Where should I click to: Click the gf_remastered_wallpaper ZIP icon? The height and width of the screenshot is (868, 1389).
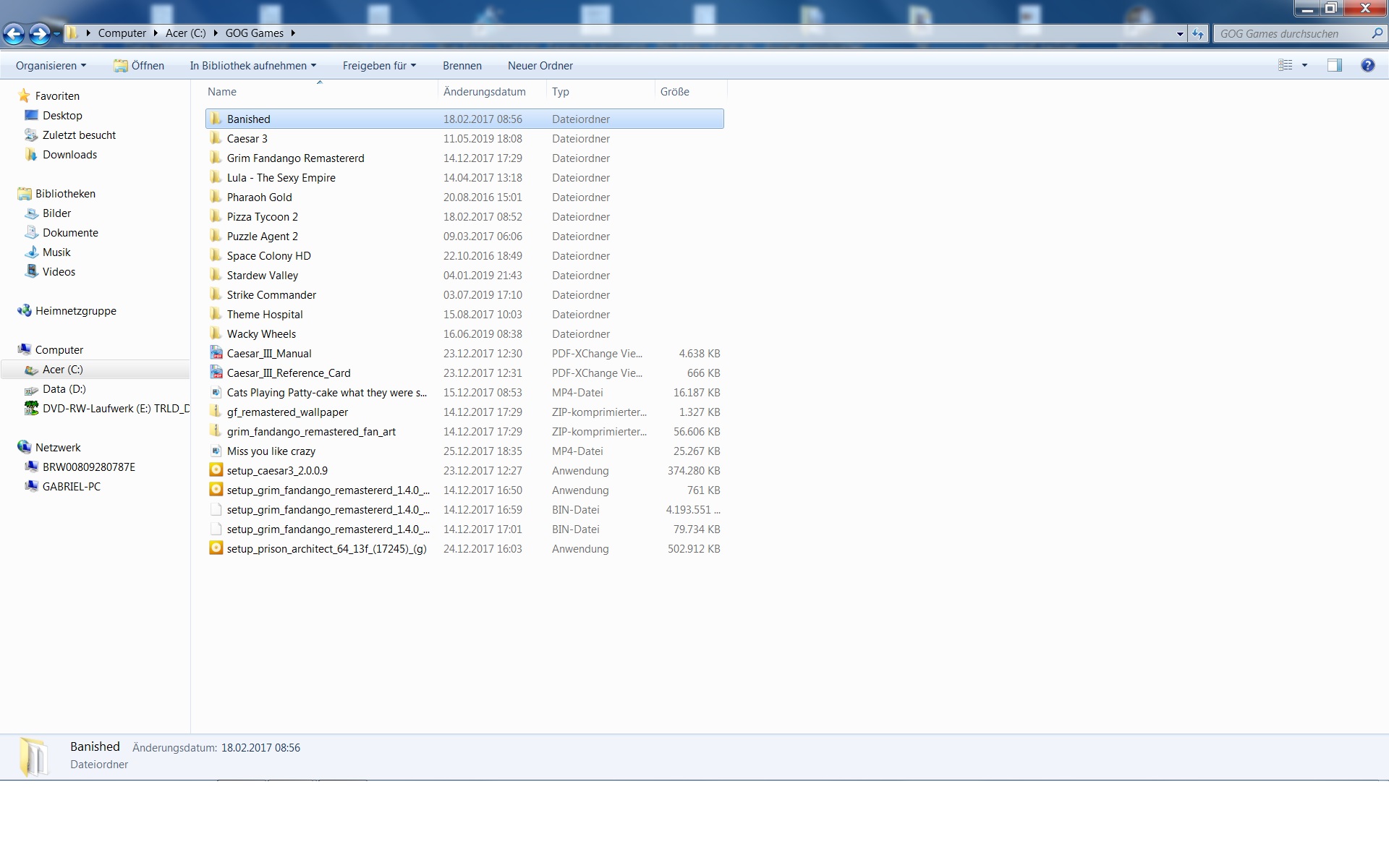coord(216,412)
